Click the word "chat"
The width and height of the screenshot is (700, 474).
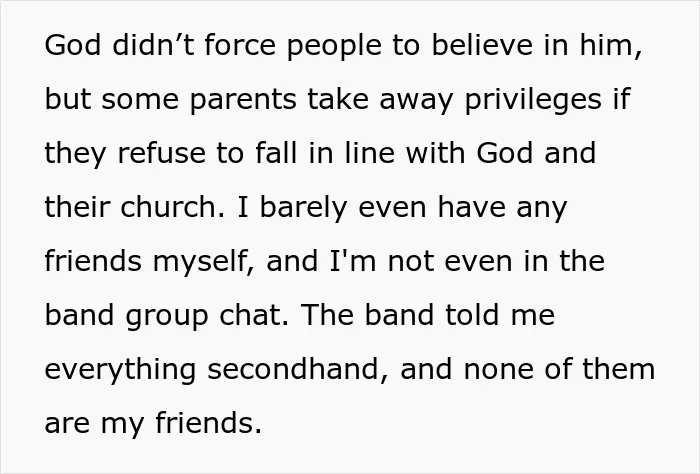pyautogui.click(x=250, y=315)
